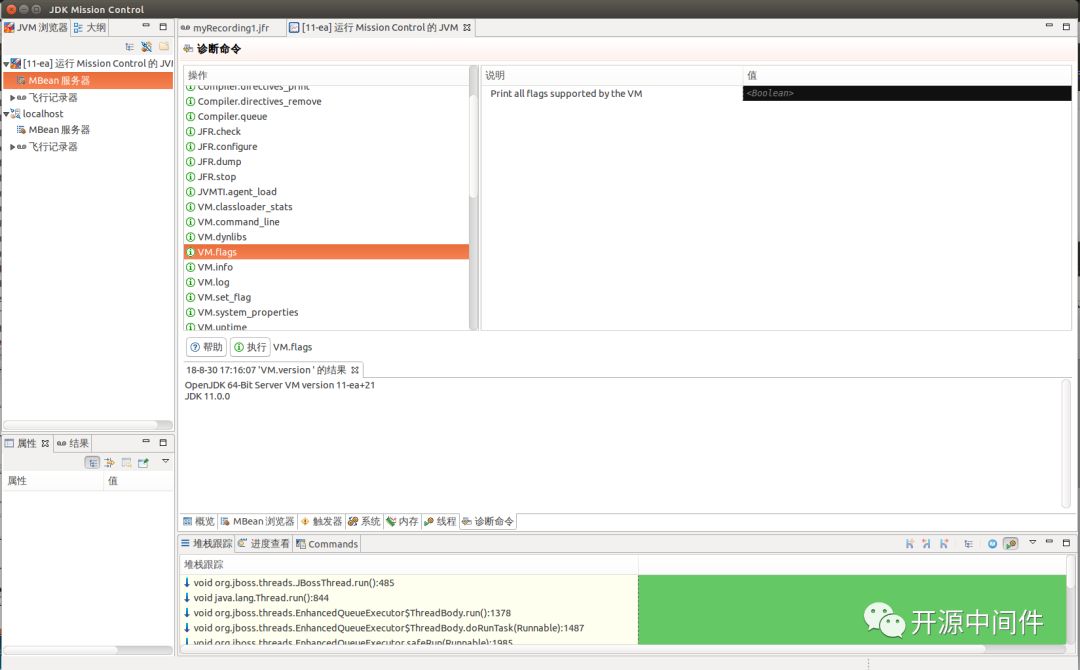The height and width of the screenshot is (670, 1080).
Task: Click the filter arrow icon in properties toolbar
Action: (109, 463)
